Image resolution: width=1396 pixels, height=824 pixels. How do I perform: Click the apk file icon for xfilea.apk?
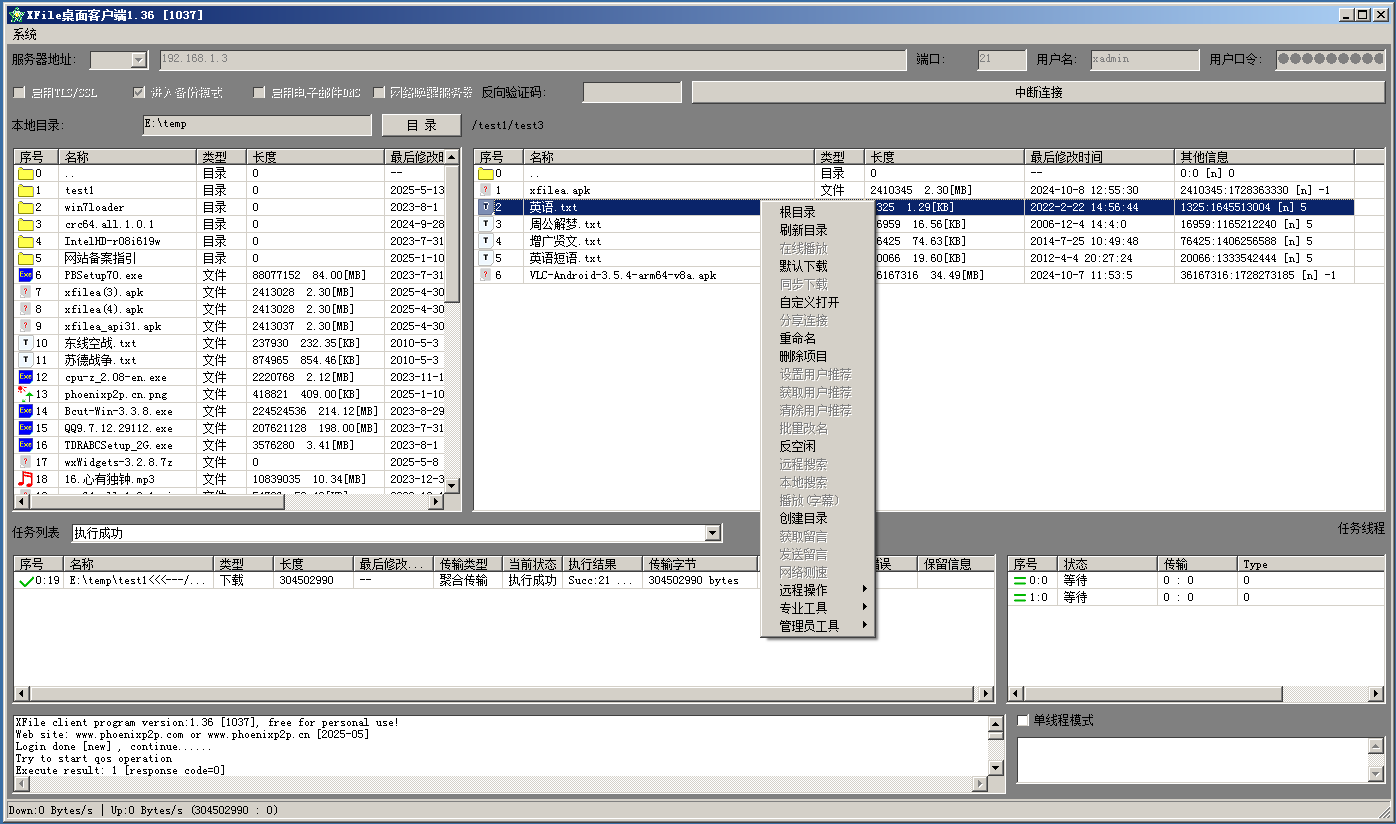click(x=486, y=190)
